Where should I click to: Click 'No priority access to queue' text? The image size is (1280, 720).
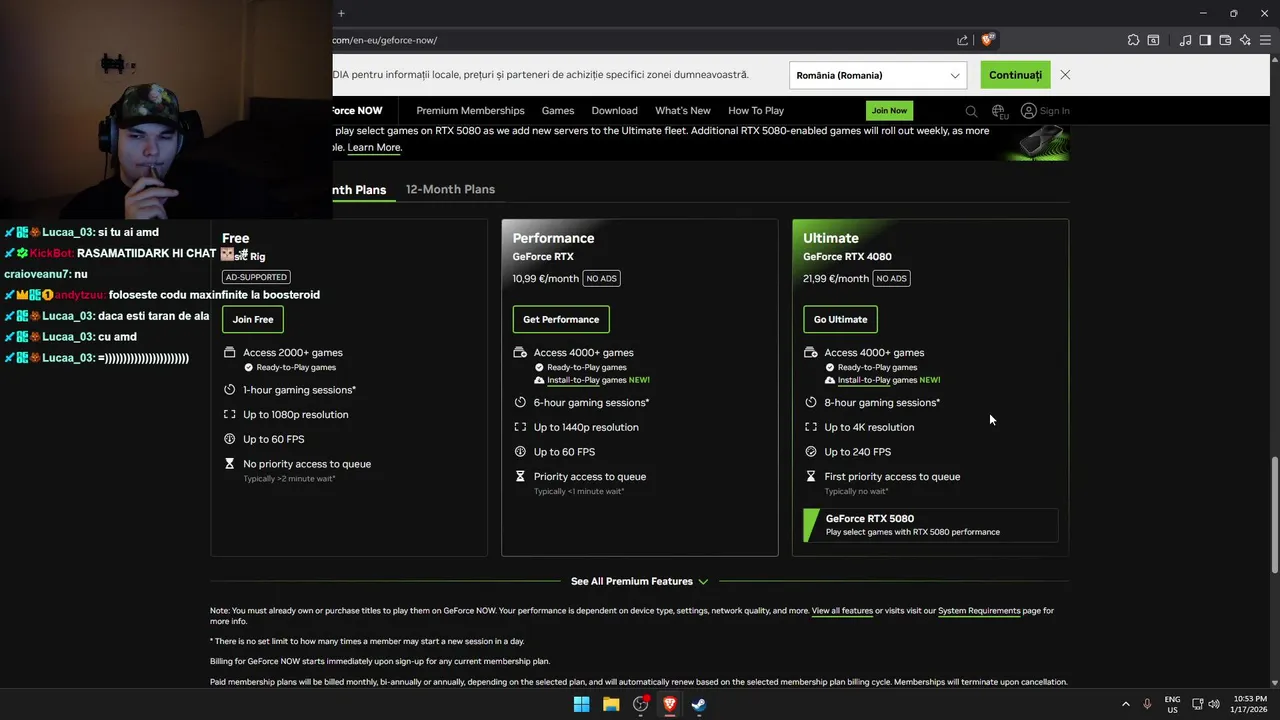click(x=307, y=464)
